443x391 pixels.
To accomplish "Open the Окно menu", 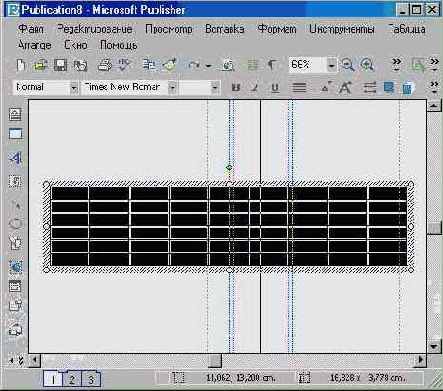I will coord(76,45).
